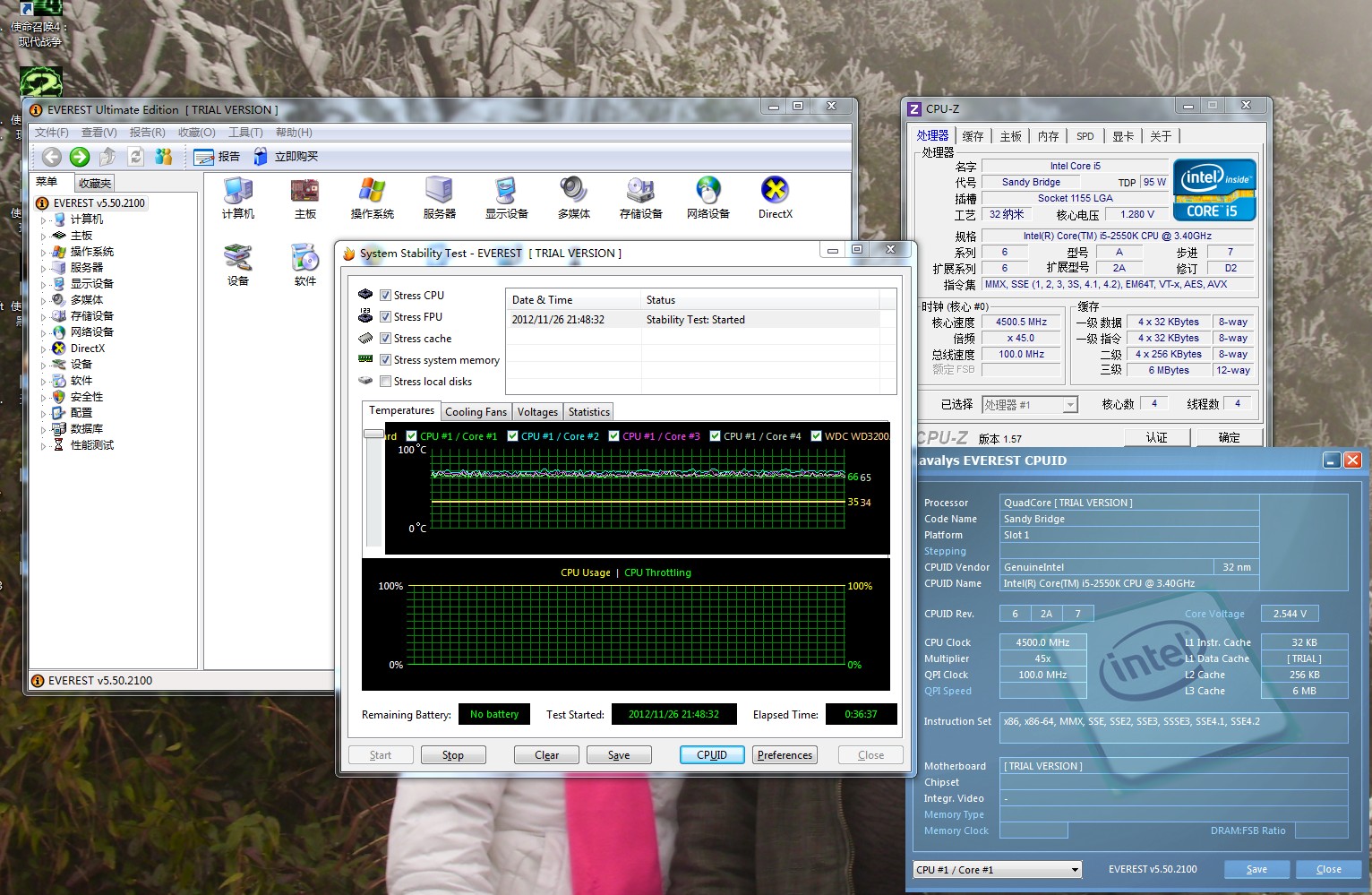The image size is (1372, 895).
Task: Open the 报告 report toolbar button
Action: pyautogui.click(x=217, y=157)
